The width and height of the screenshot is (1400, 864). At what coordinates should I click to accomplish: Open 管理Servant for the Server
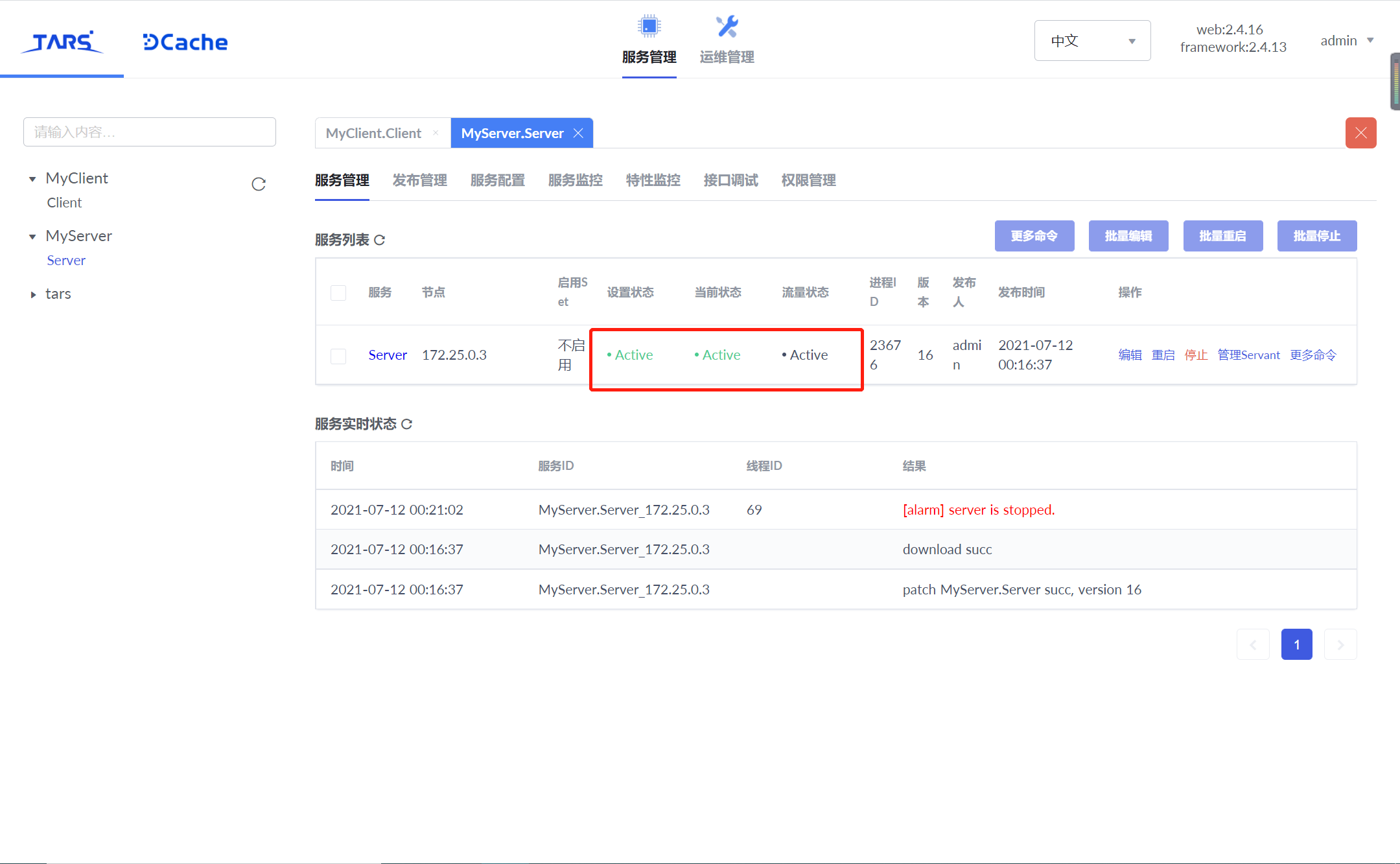(1248, 355)
